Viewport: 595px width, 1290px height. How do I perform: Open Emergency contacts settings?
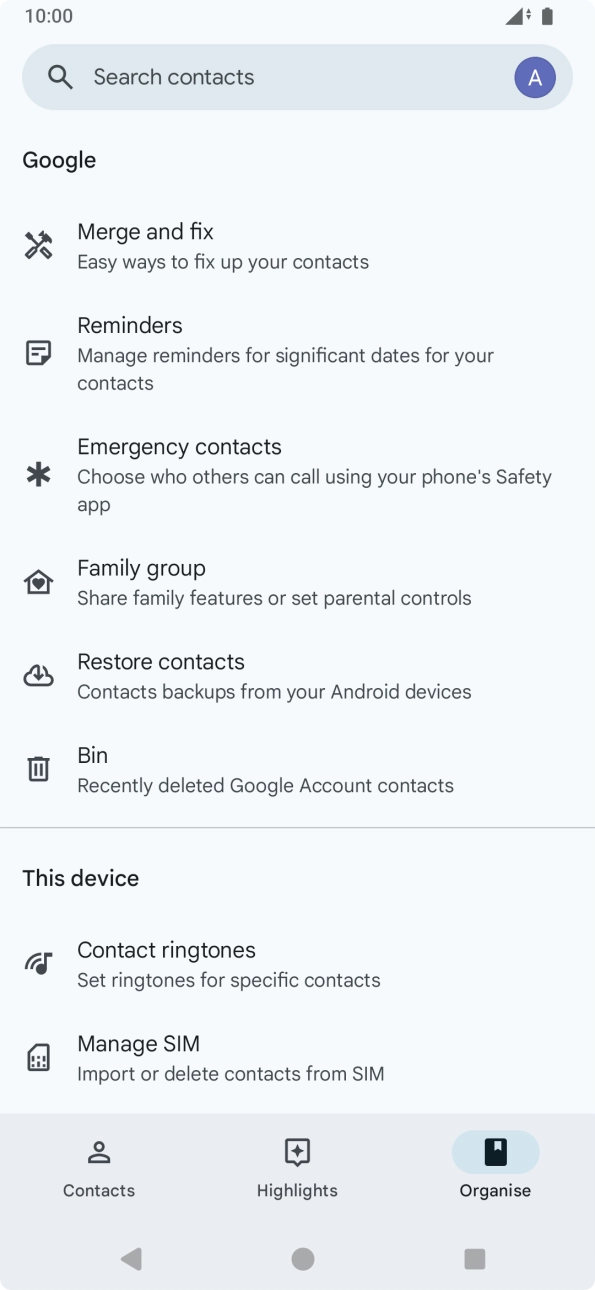[x=297, y=475]
